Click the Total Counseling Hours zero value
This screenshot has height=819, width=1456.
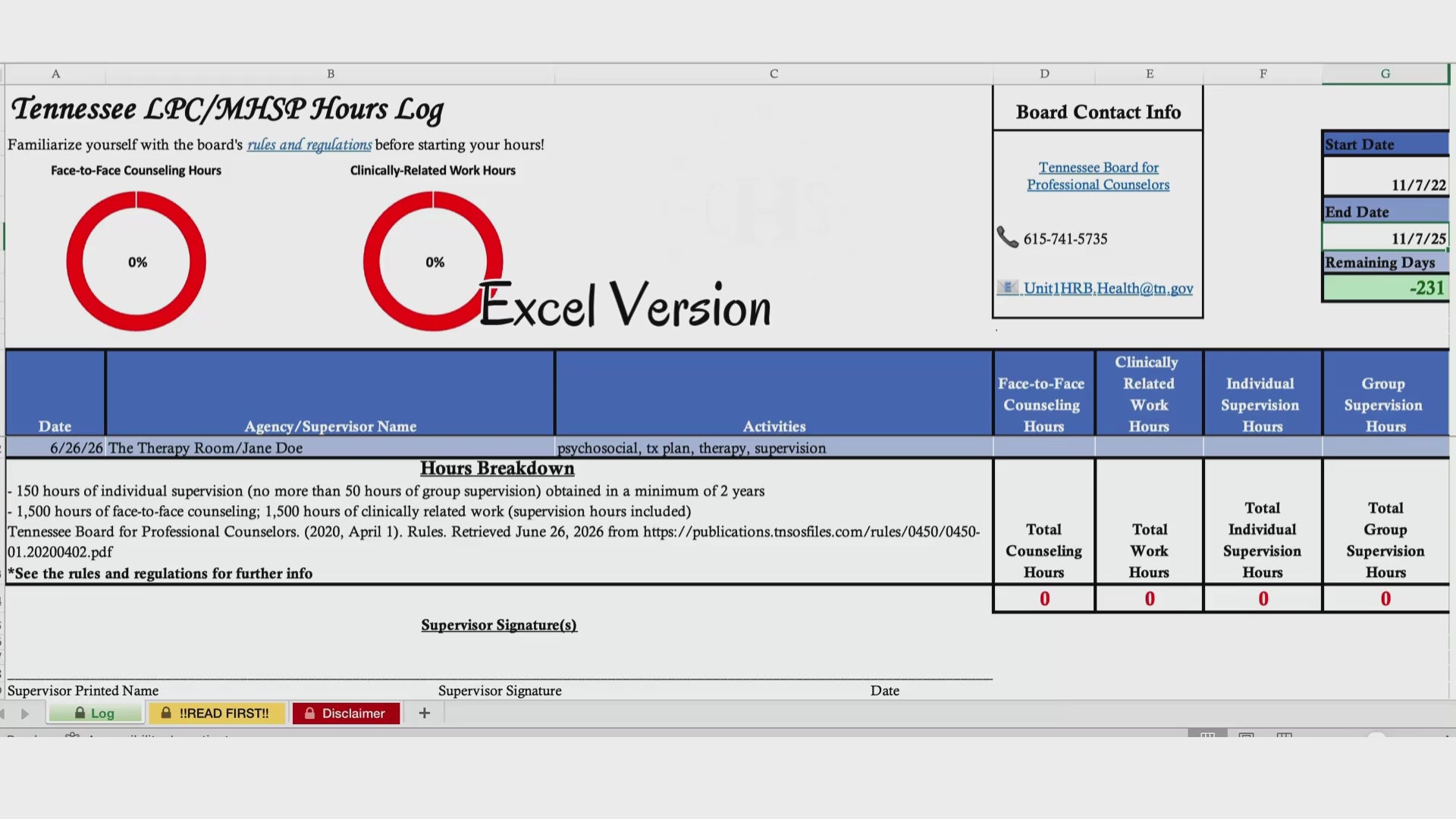pos(1044,598)
